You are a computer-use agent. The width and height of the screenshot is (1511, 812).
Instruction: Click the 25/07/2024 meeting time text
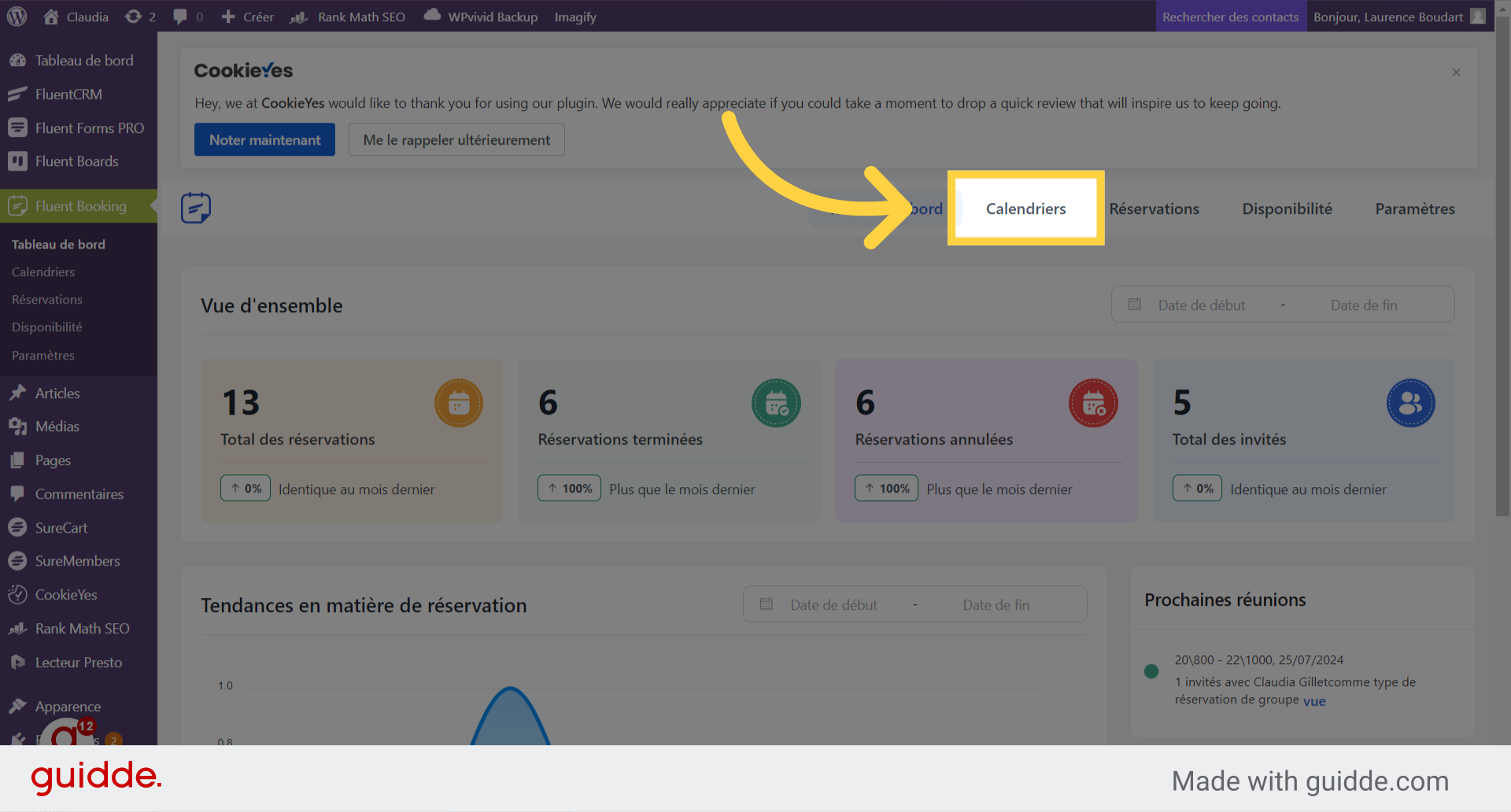[x=1259, y=660]
